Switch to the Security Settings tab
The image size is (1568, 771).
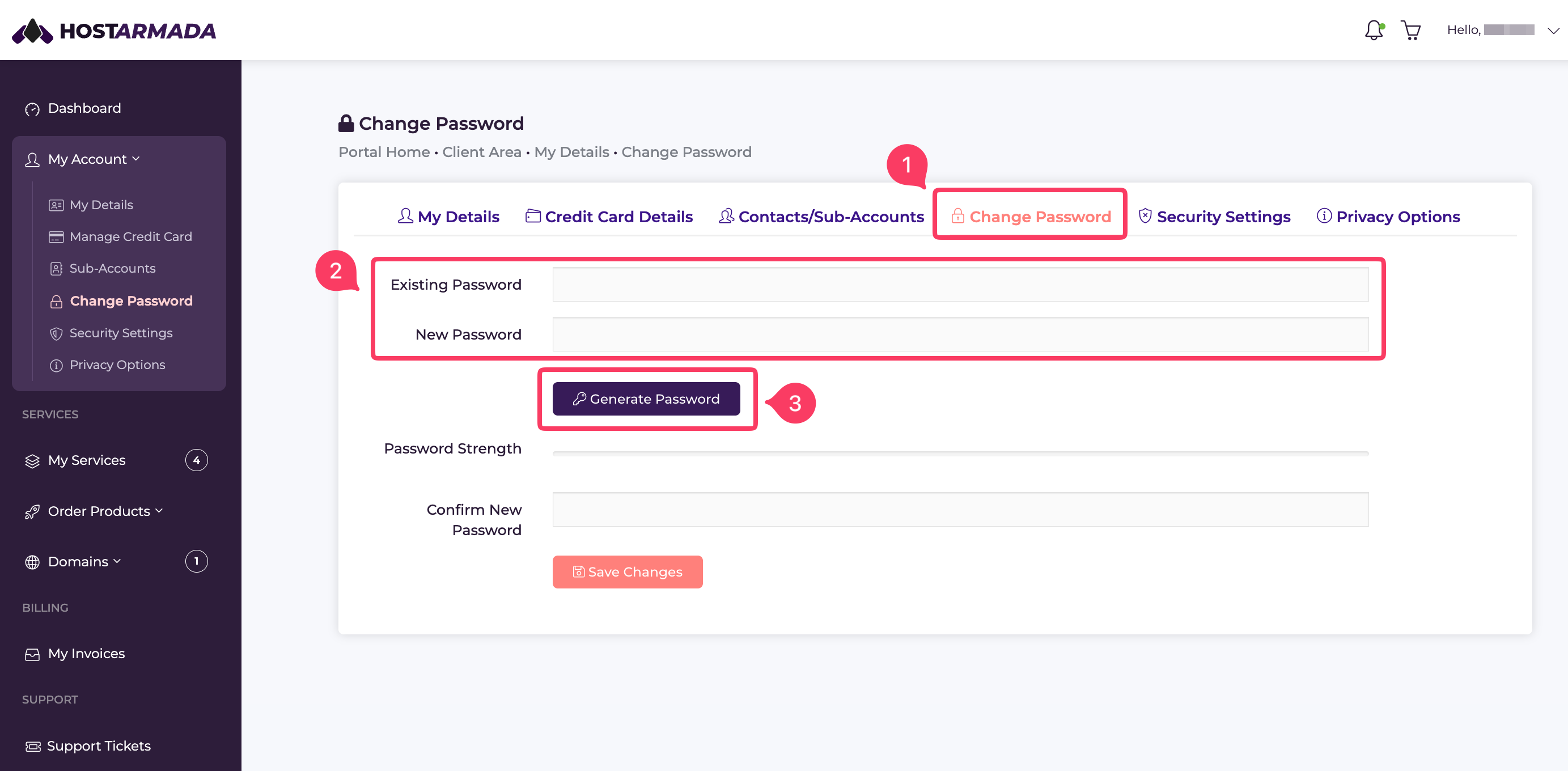click(x=1214, y=217)
